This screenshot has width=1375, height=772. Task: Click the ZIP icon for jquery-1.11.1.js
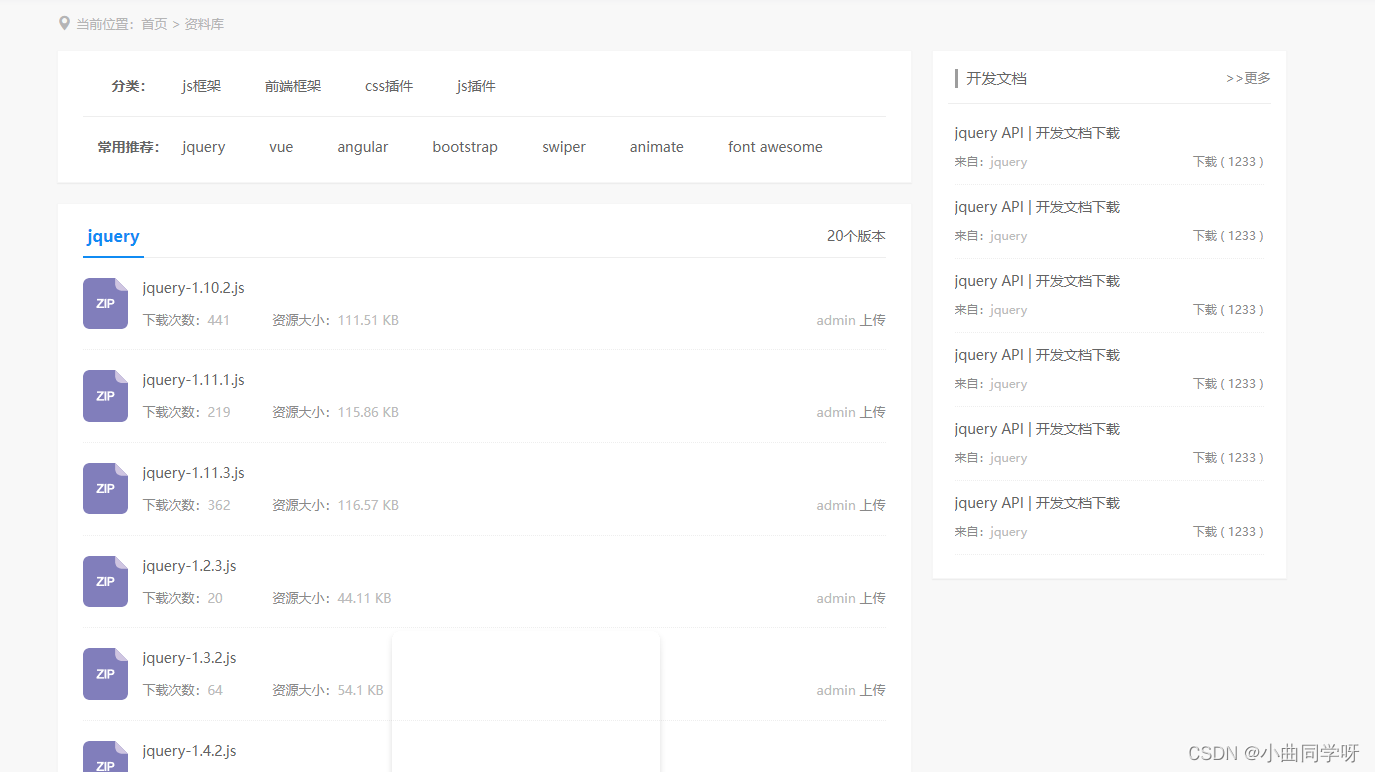click(105, 396)
